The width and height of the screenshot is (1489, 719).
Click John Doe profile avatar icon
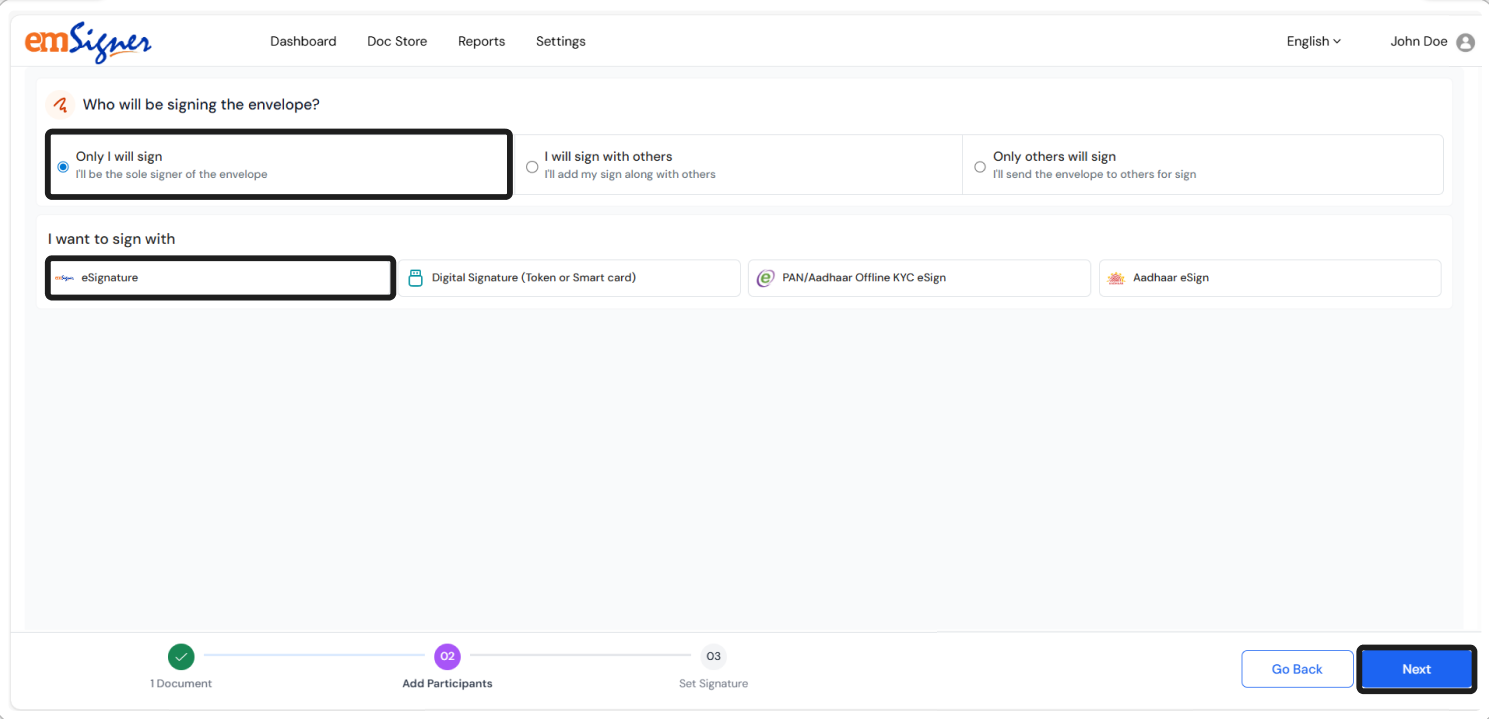pos(1465,42)
